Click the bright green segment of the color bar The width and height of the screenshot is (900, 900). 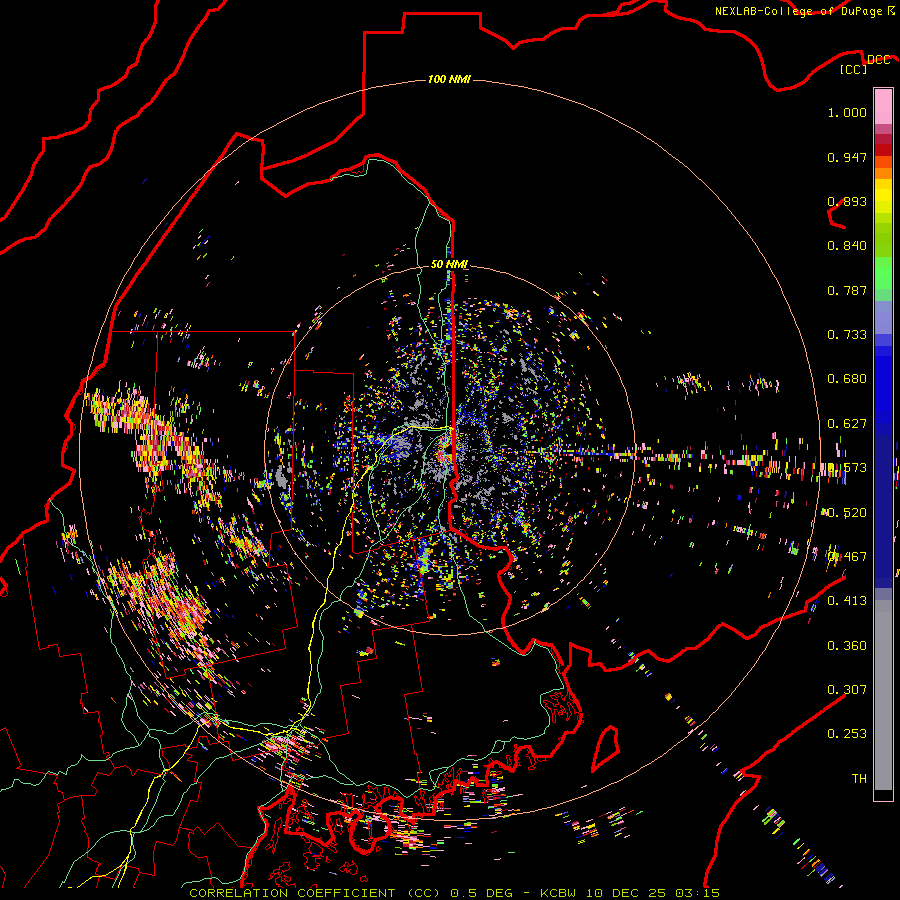click(883, 273)
